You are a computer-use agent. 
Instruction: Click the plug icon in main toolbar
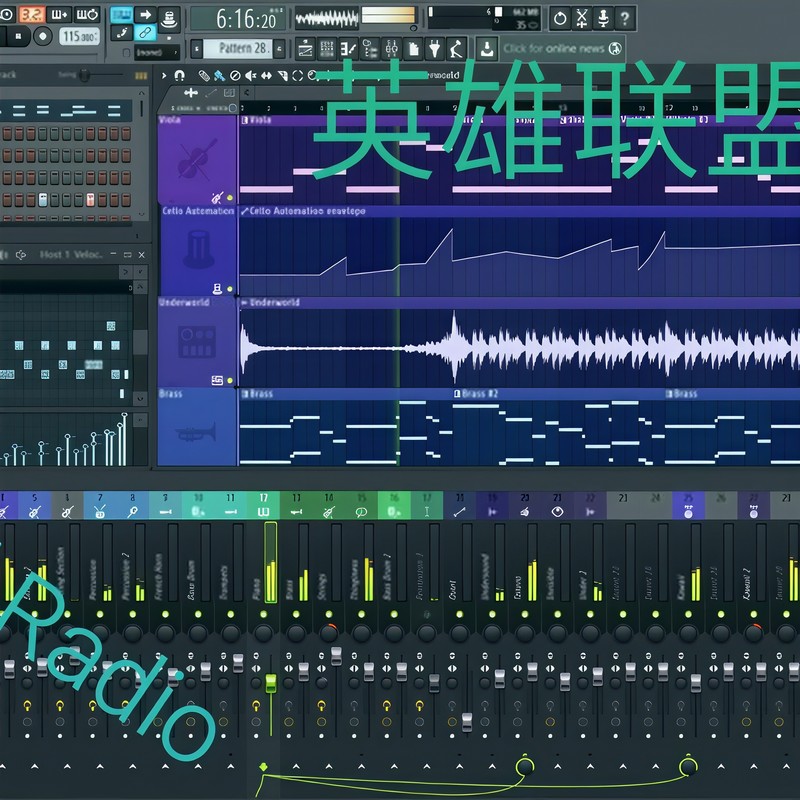coord(435,49)
